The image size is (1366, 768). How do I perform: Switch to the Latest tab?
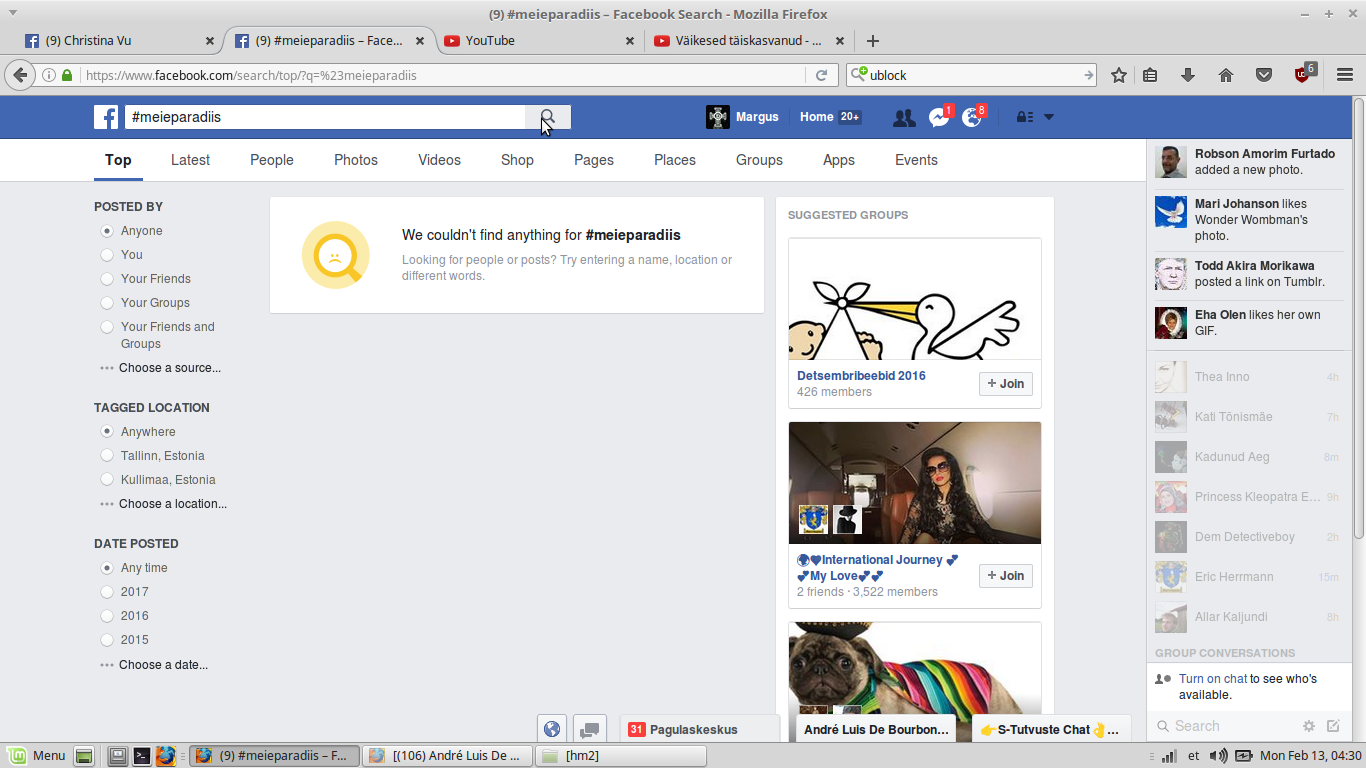coord(190,160)
